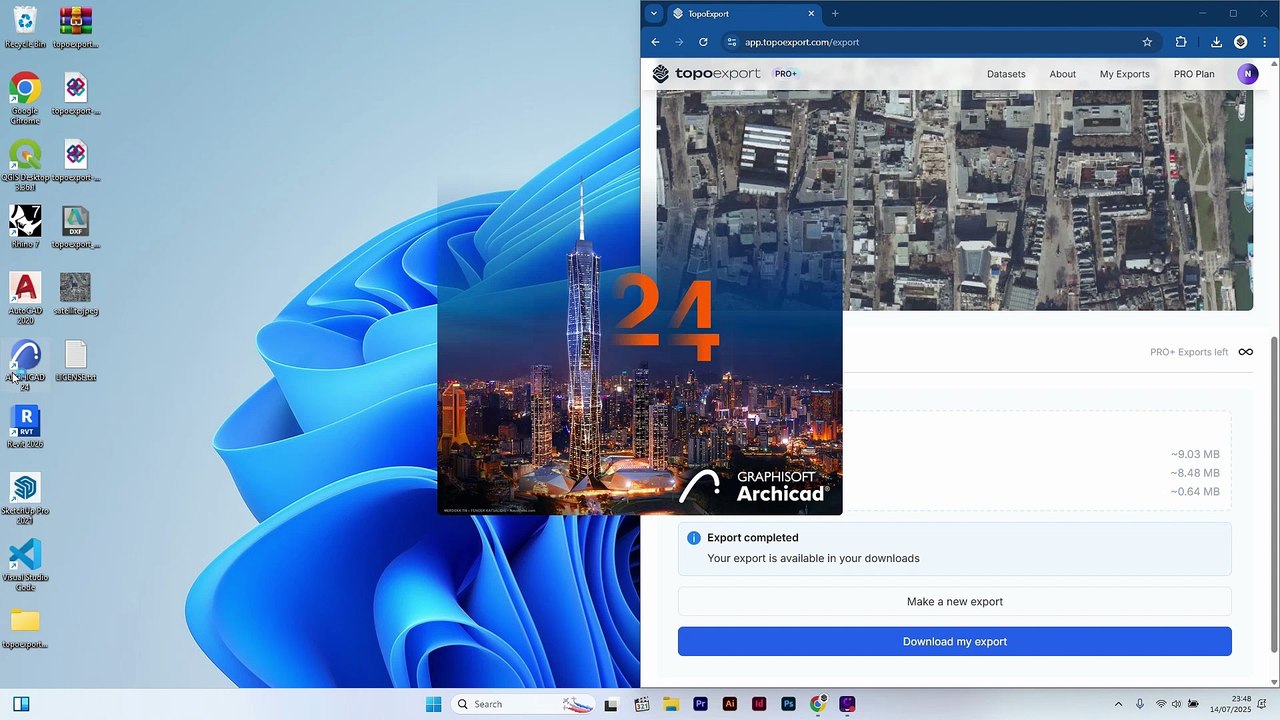Launch Google Chrome from desktop shortcut
This screenshot has height=720, width=1280.
click(25, 98)
